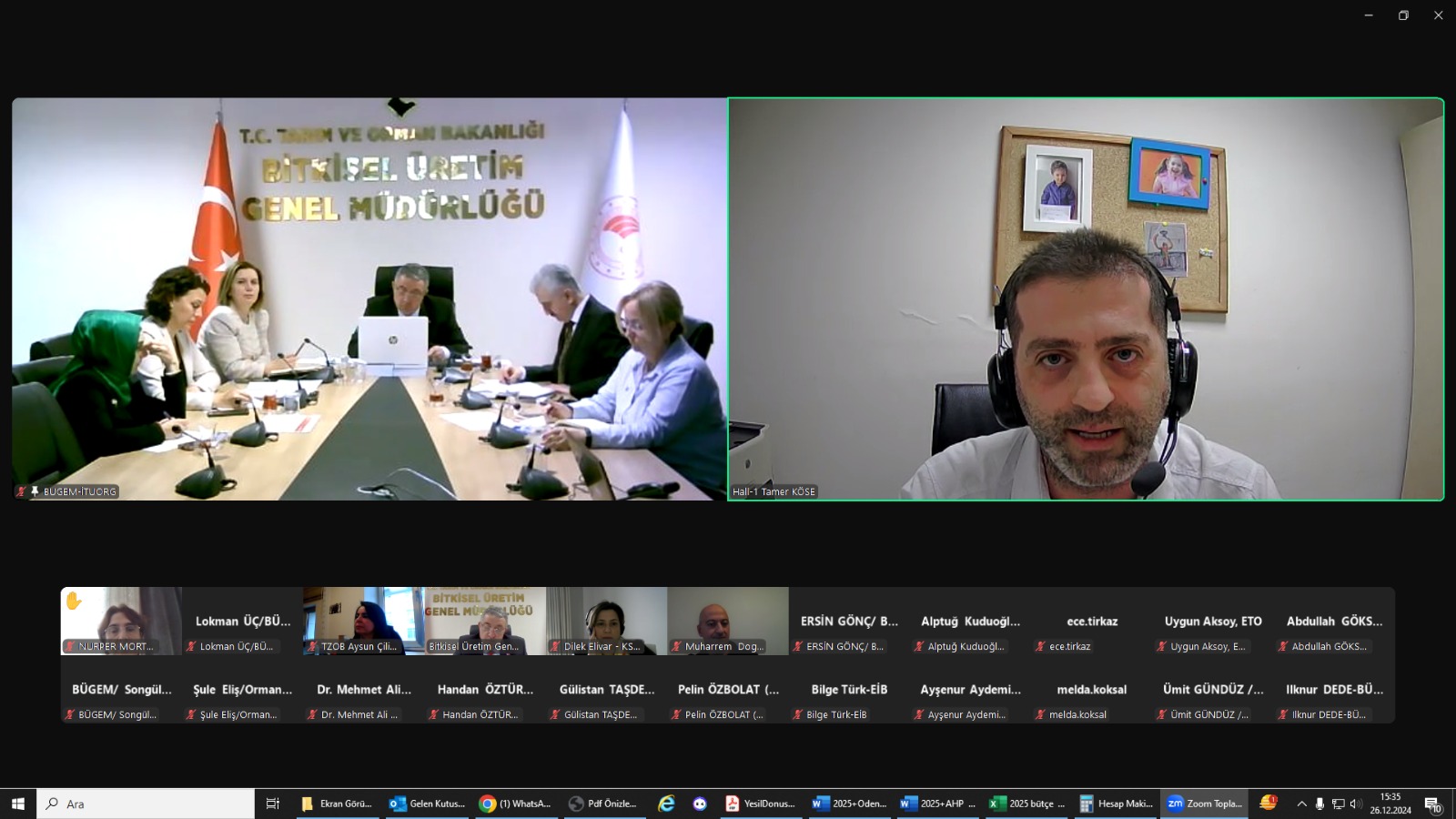Image resolution: width=1456 pixels, height=819 pixels.
Task: Click the muted mic icon on BUGEM-İTUORG video
Action: point(21,491)
